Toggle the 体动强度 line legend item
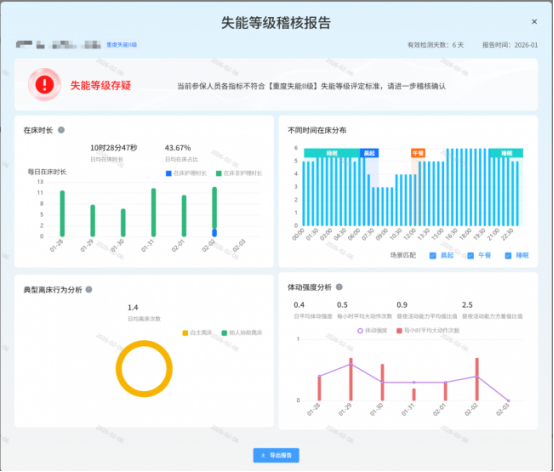Image resolution: width=554 pixels, height=472 pixels. [372, 331]
